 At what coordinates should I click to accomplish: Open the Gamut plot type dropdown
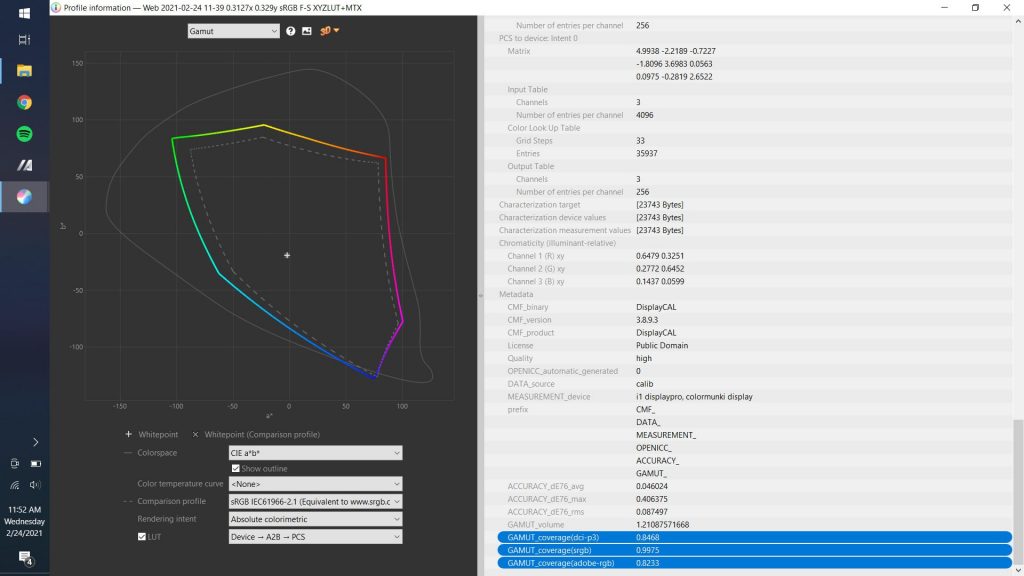[x=233, y=31]
